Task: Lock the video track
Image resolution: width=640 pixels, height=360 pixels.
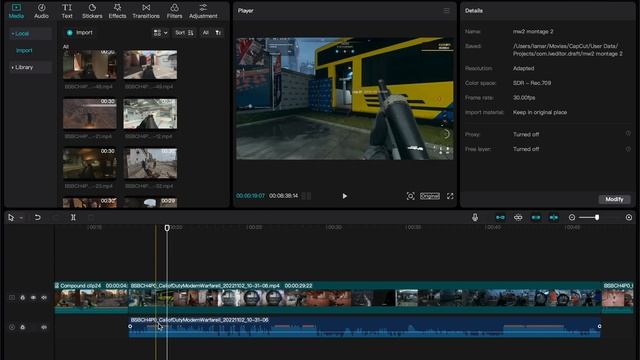Action: tap(22, 298)
